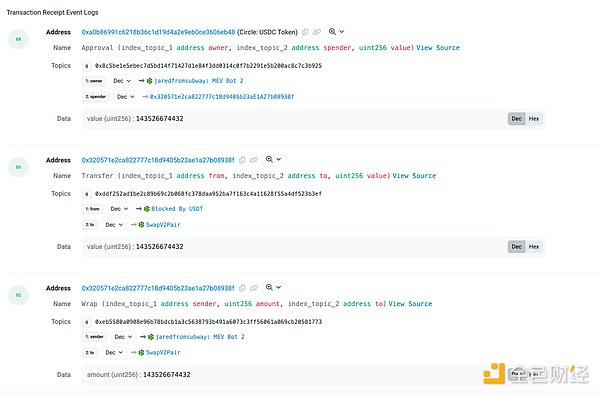
Task: Click topic 0 badge of Transfer log
Action: tap(87, 194)
